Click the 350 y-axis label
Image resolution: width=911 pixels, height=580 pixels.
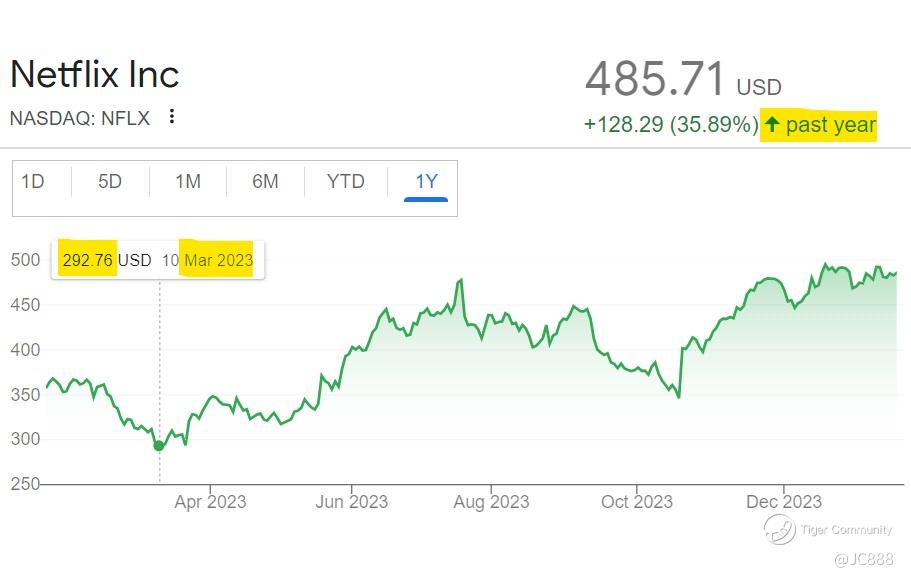[26, 394]
